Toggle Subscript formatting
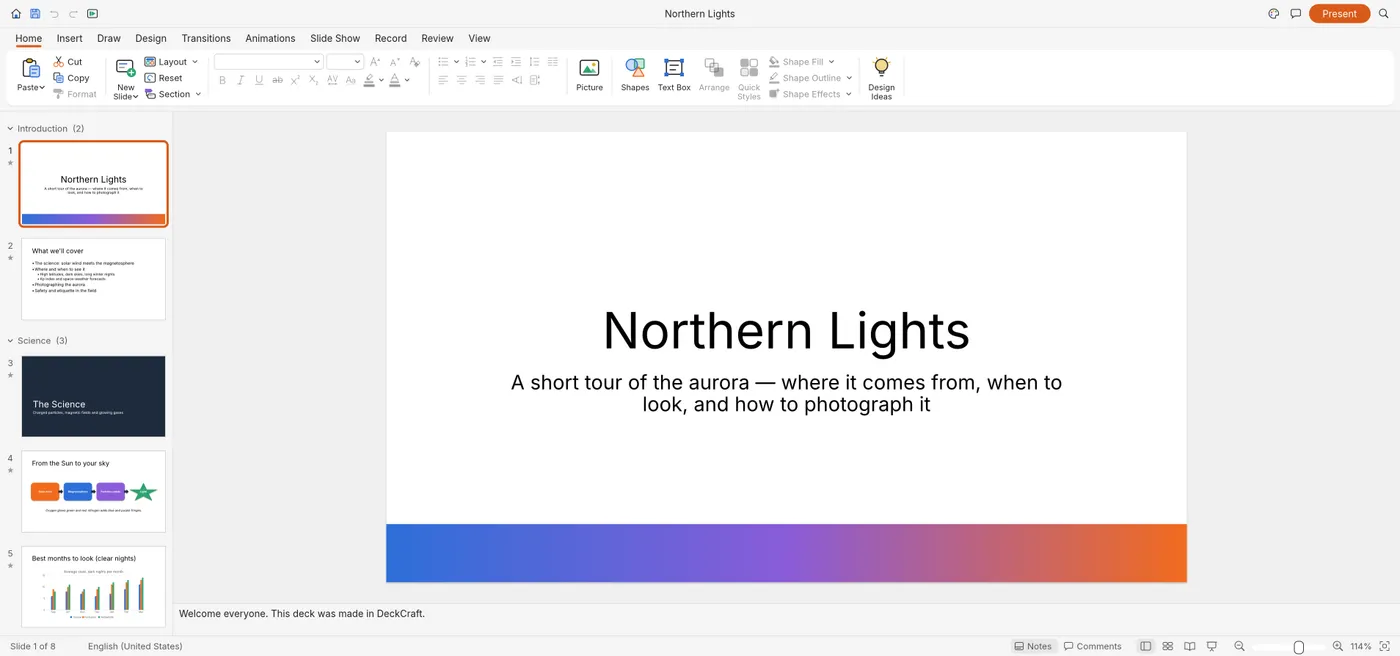The height and width of the screenshot is (656, 1400). pos(314,80)
